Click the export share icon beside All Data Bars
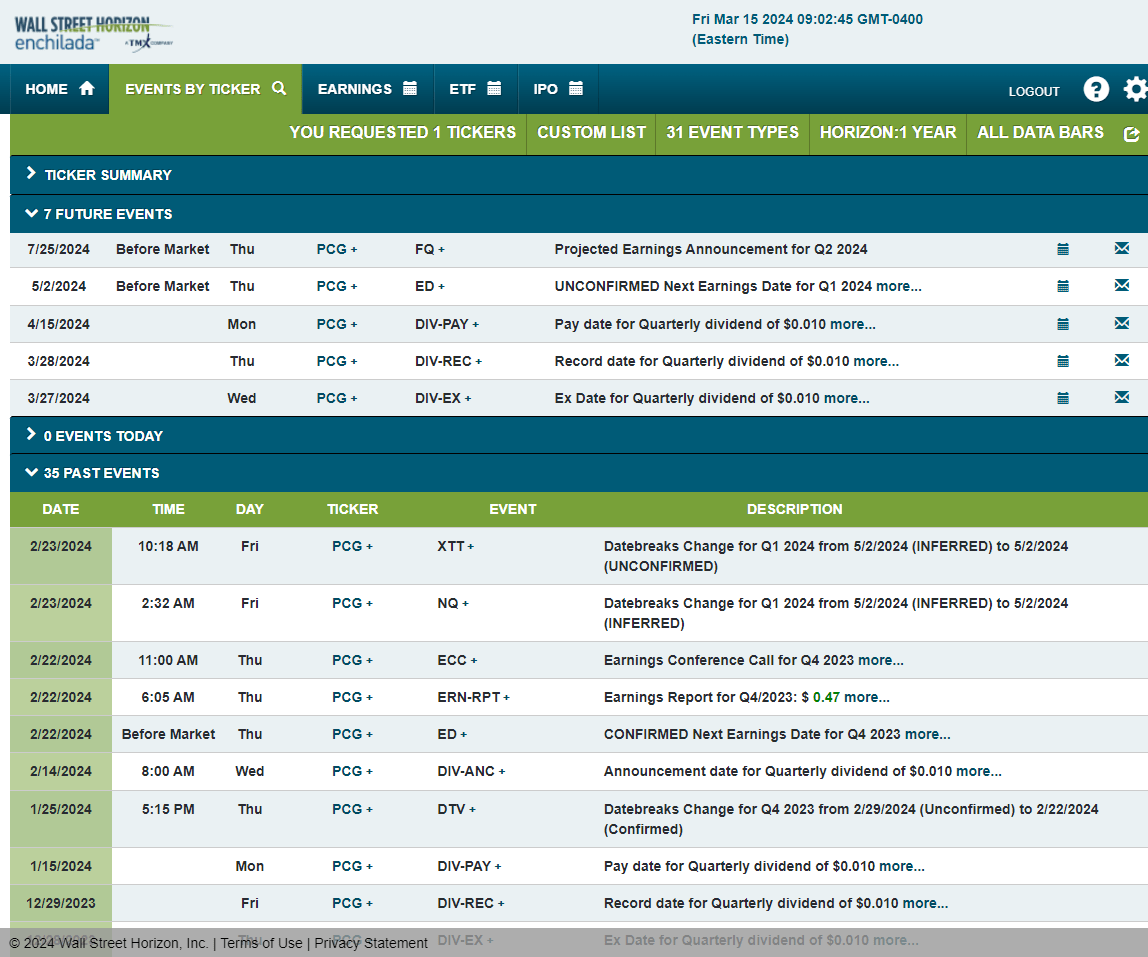Viewport: 1148px width, 957px height. 1131,134
